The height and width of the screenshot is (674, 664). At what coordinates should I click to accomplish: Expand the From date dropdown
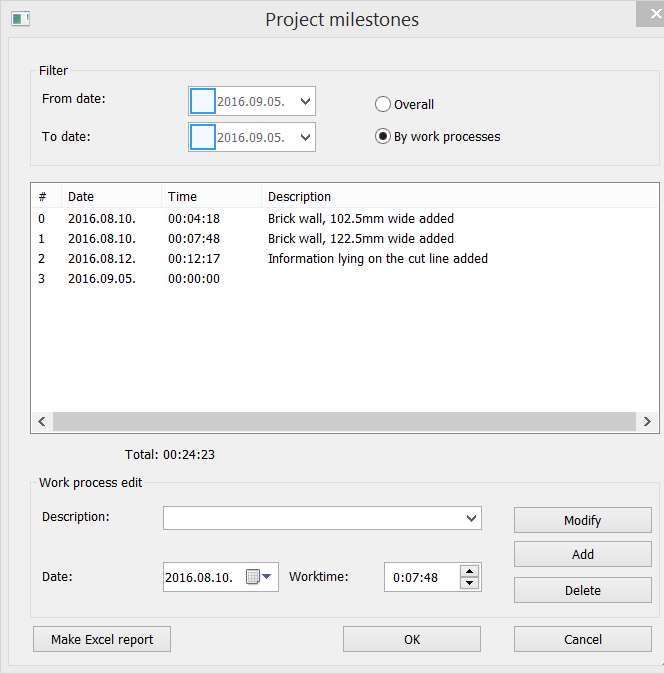[305, 101]
